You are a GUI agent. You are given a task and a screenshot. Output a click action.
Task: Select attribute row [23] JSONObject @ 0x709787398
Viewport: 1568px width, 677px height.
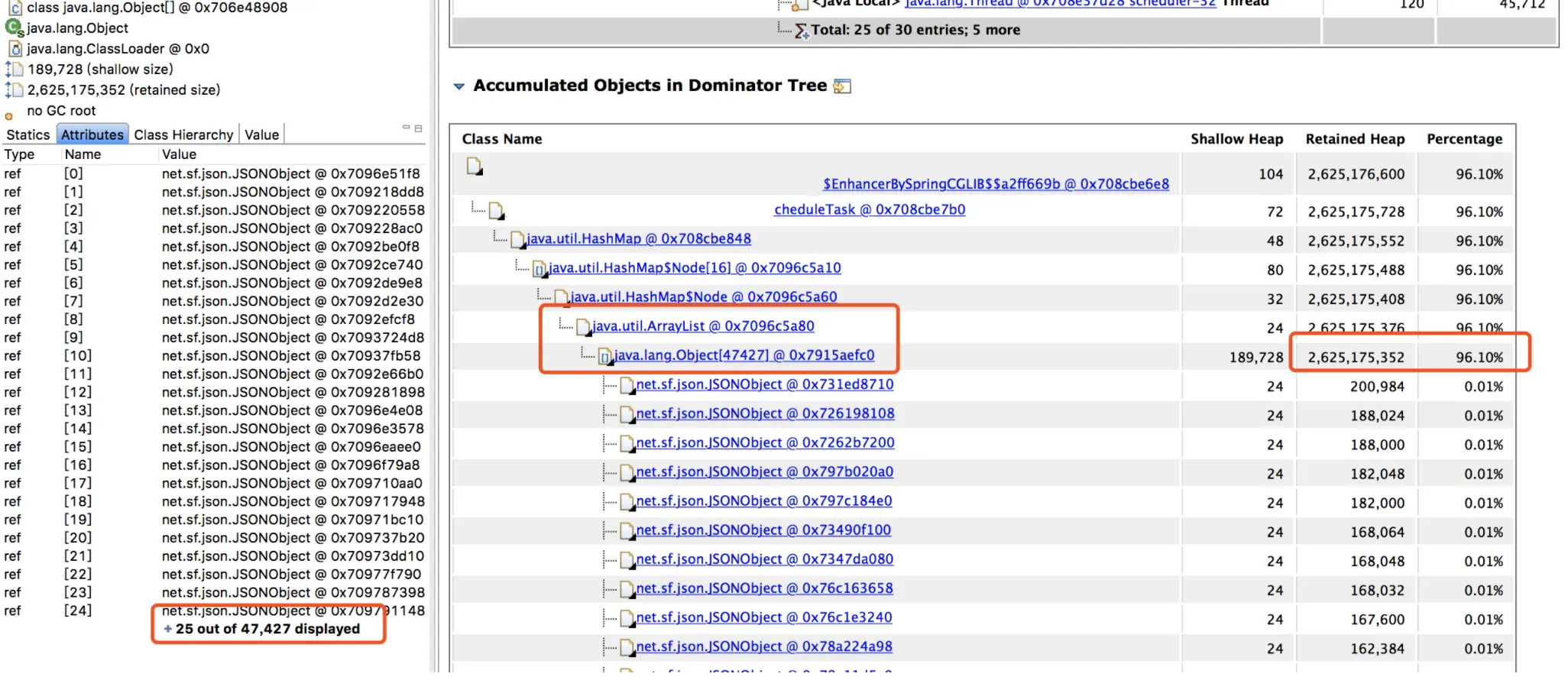click(213, 592)
